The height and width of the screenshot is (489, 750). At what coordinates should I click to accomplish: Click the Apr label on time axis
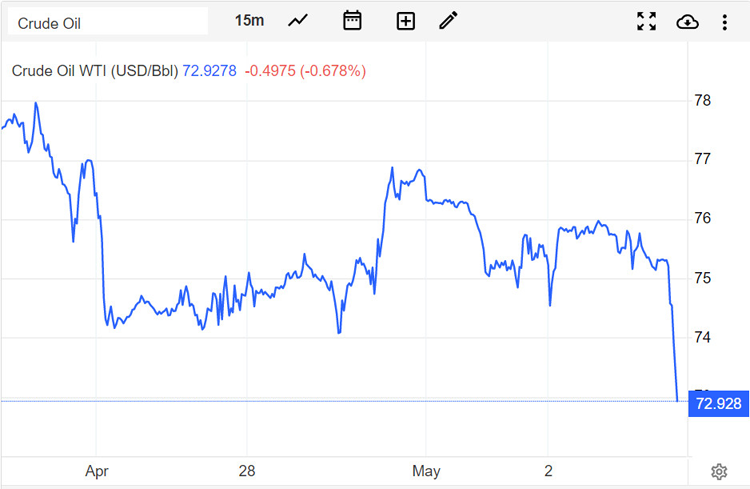[96, 470]
